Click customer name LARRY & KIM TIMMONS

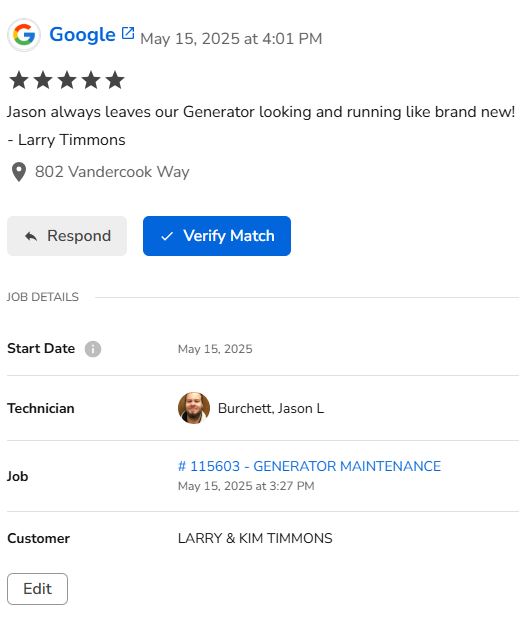point(255,538)
